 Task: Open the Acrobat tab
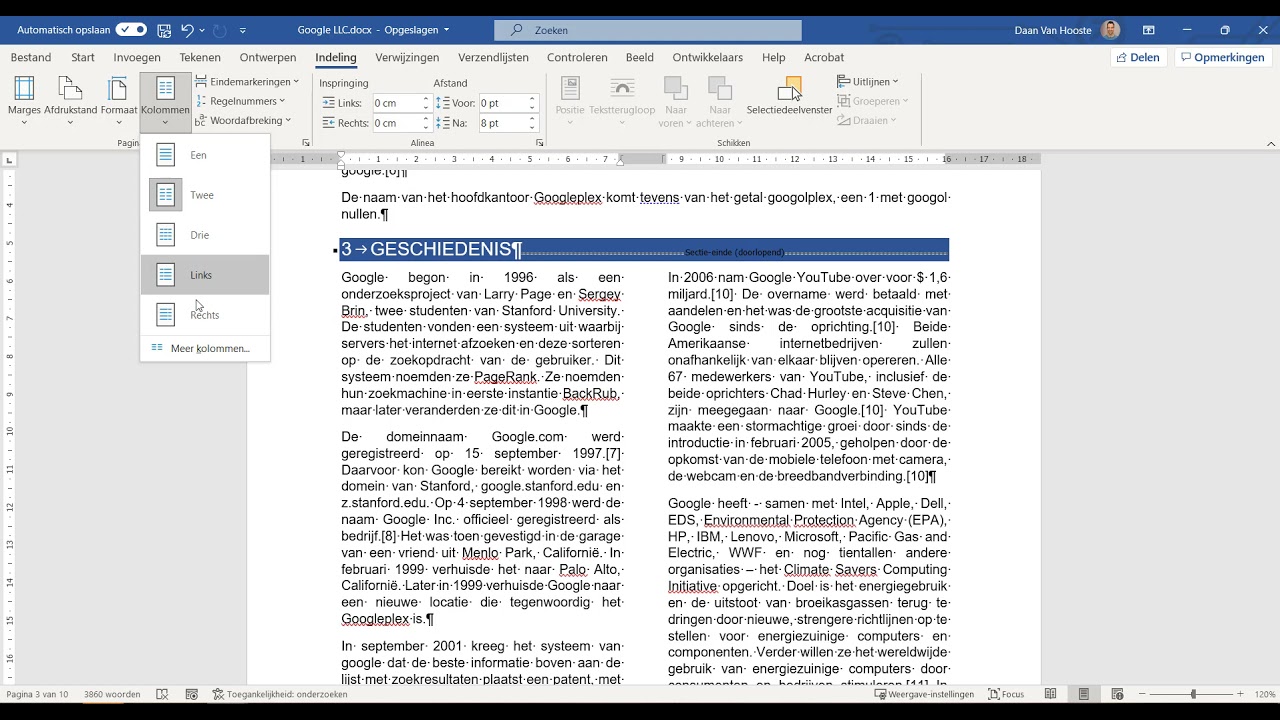(x=824, y=58)
